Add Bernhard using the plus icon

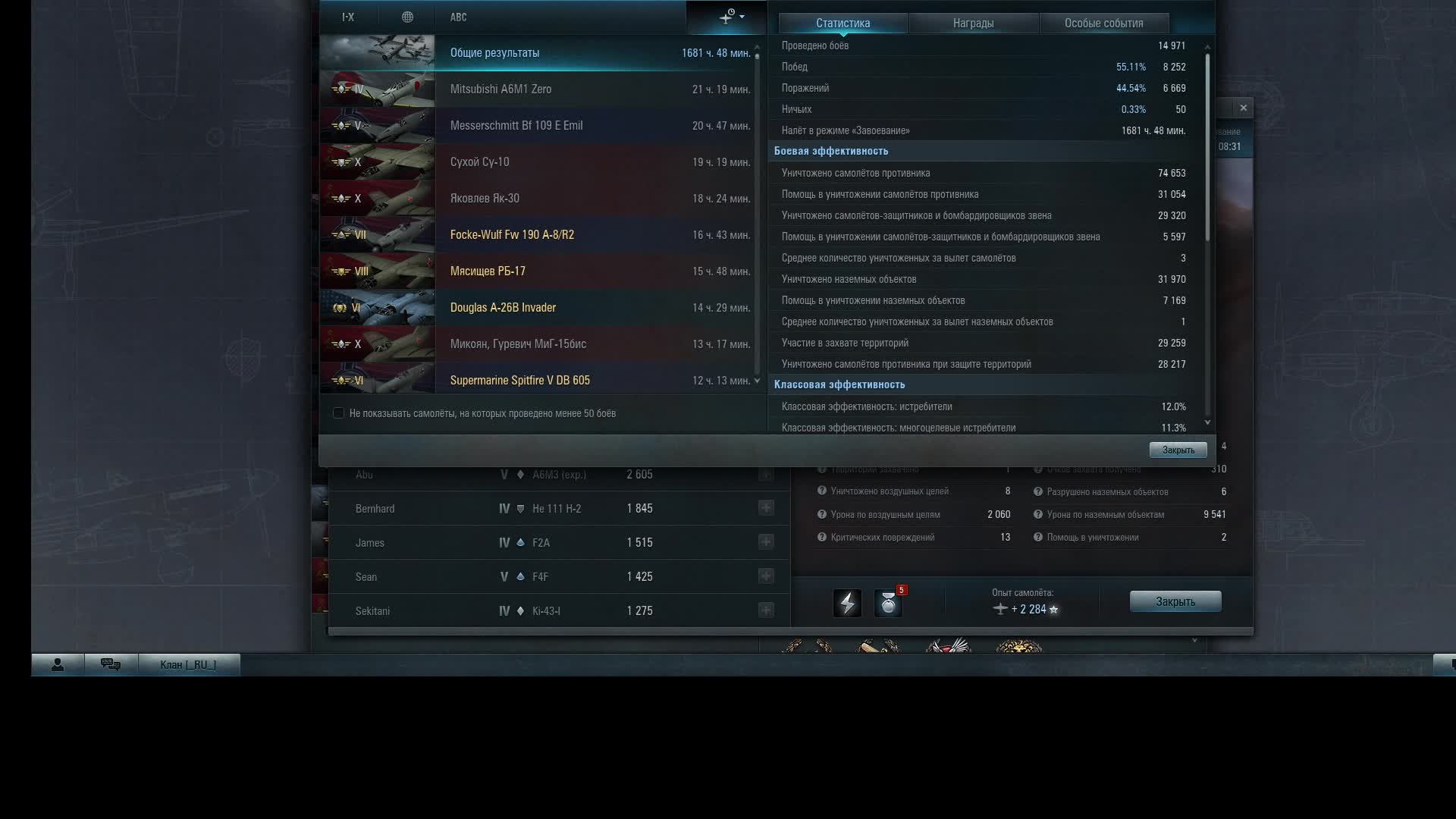766,508
